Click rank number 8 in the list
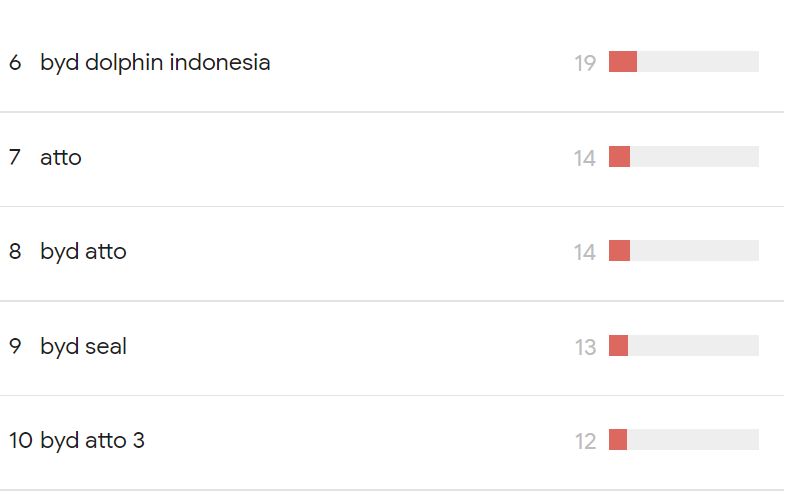 click(x=14, y=251)
